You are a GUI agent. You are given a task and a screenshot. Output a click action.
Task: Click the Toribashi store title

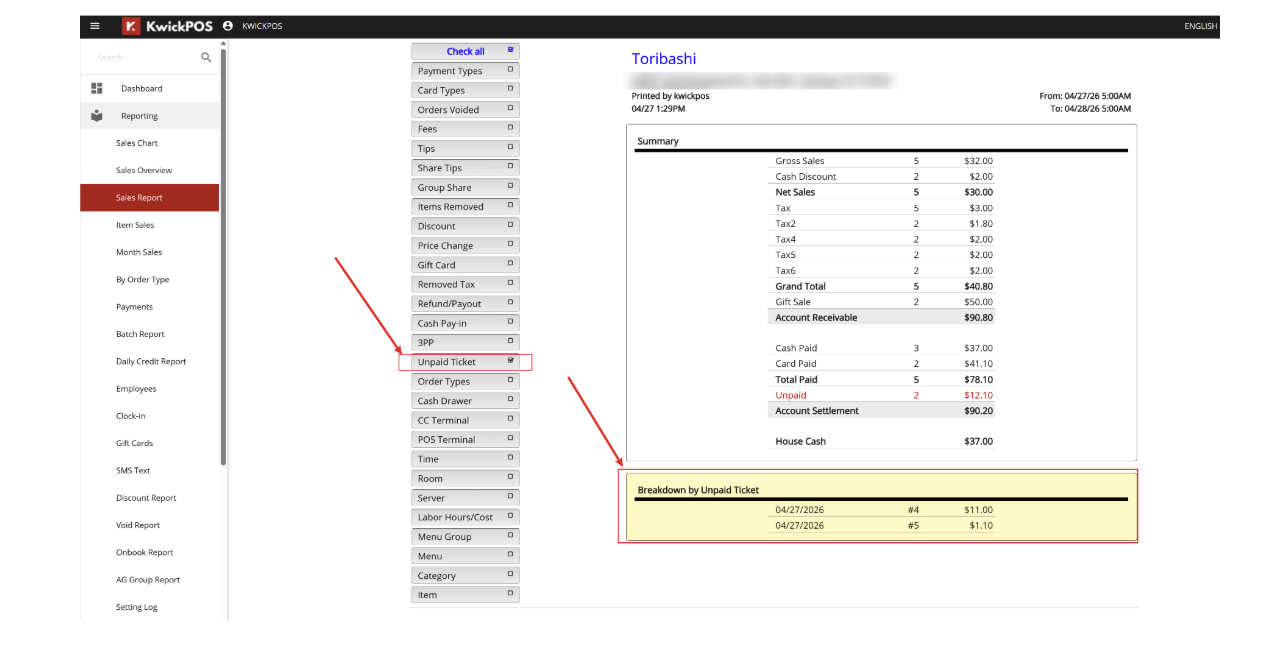click(664, 59)
